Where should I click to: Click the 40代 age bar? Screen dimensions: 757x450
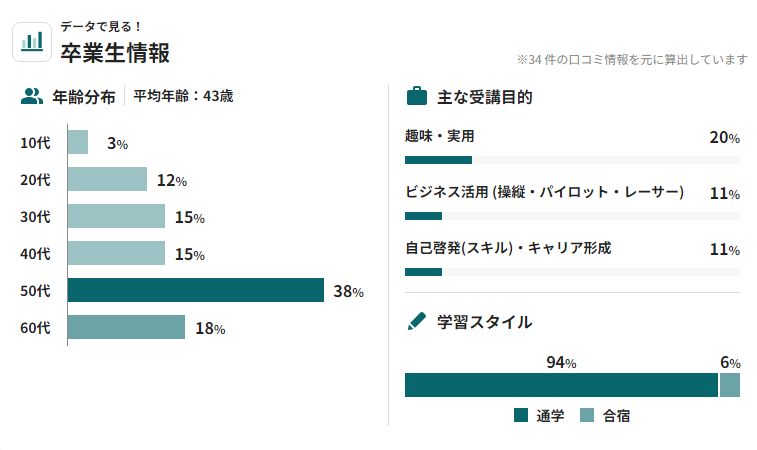click(x=116, y=254)
